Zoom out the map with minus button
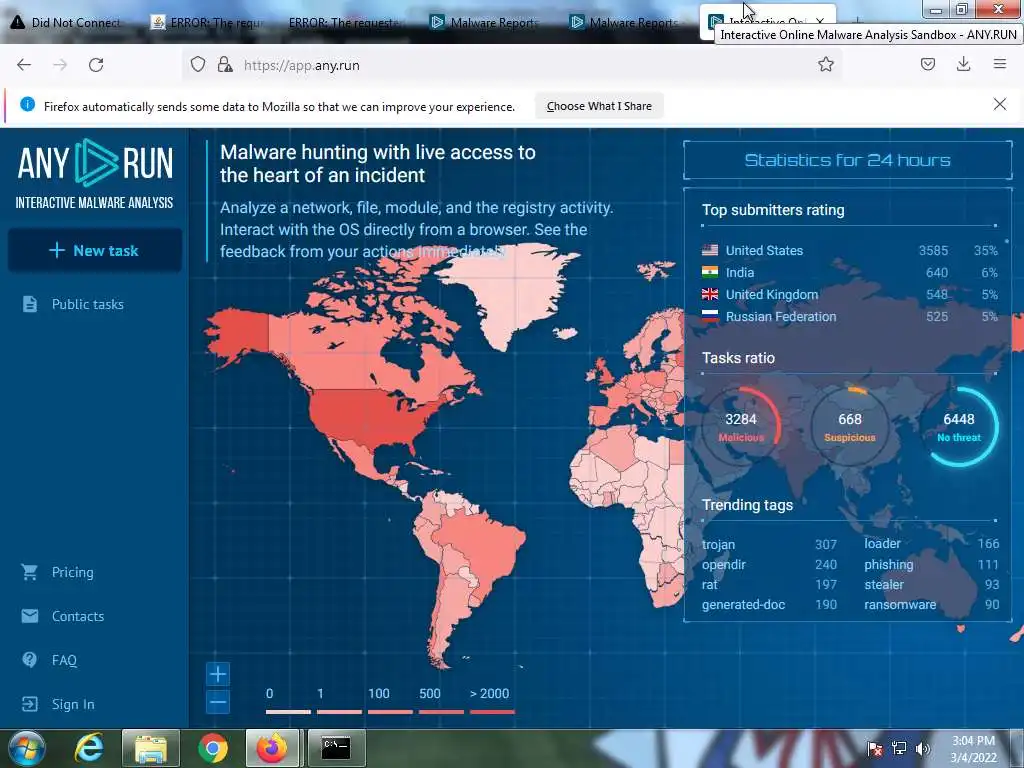The height and width of the screenshot is (768, 1024). (218, 703)
